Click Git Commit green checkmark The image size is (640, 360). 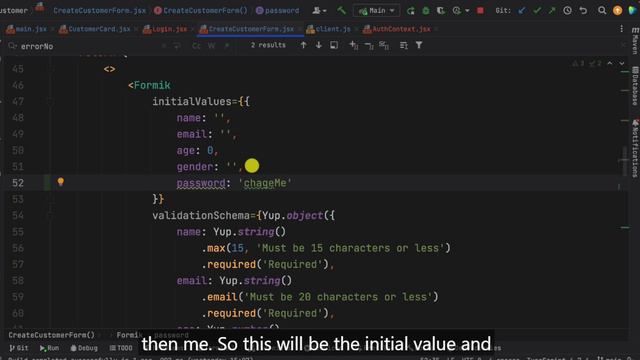pyautogui.click(x=537, y=11)
